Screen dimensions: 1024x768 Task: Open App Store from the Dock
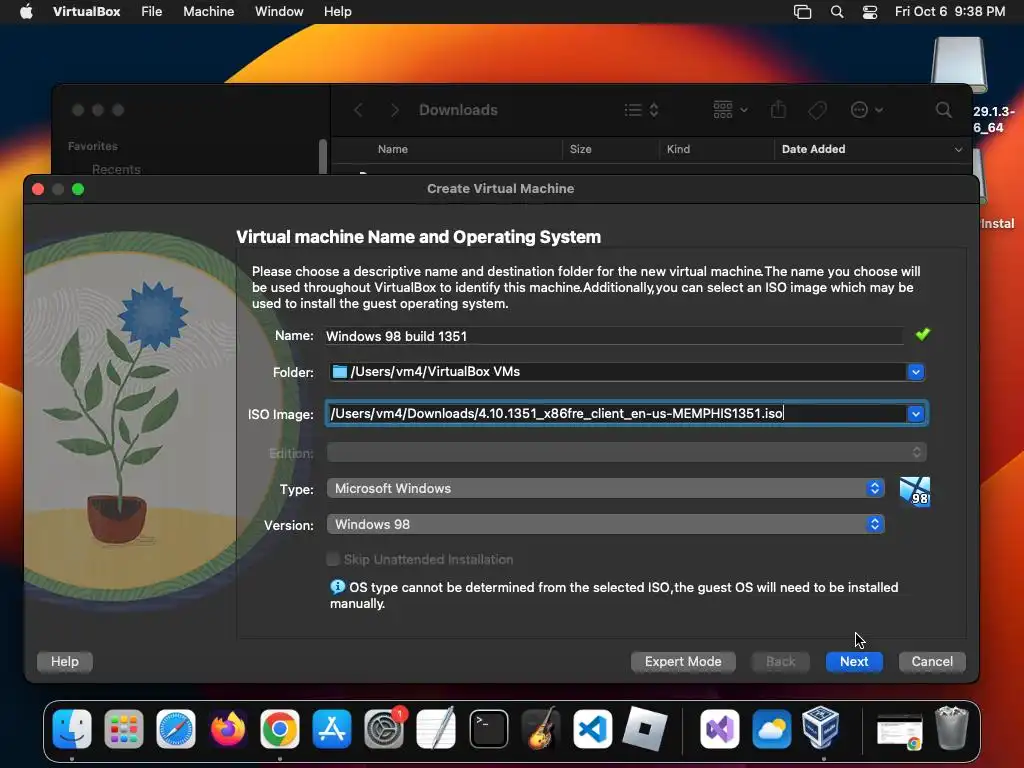332,729
